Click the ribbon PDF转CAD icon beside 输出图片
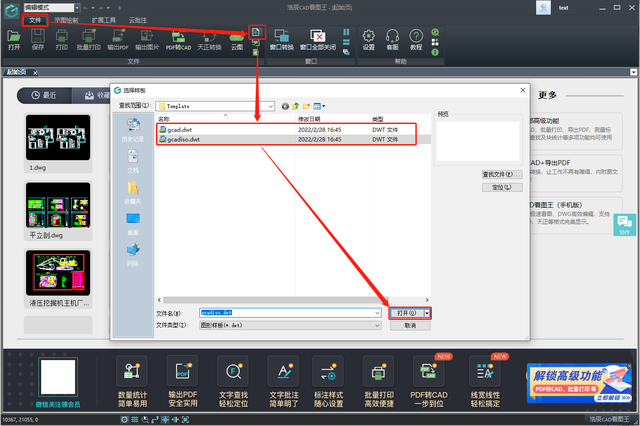 (178, 40)
